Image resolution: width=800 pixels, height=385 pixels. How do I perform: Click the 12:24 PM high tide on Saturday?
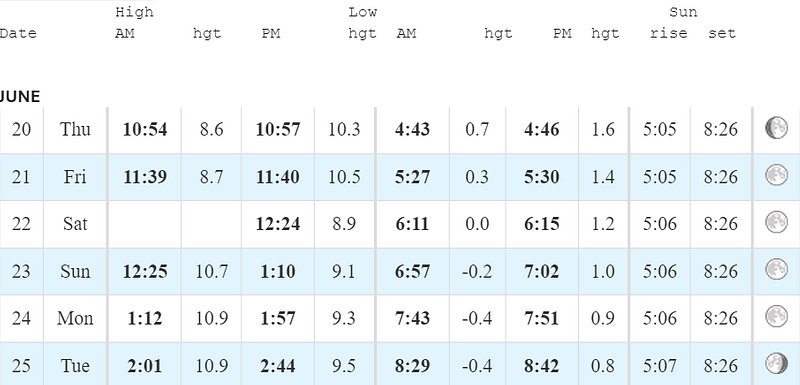[x=278, y=224]
